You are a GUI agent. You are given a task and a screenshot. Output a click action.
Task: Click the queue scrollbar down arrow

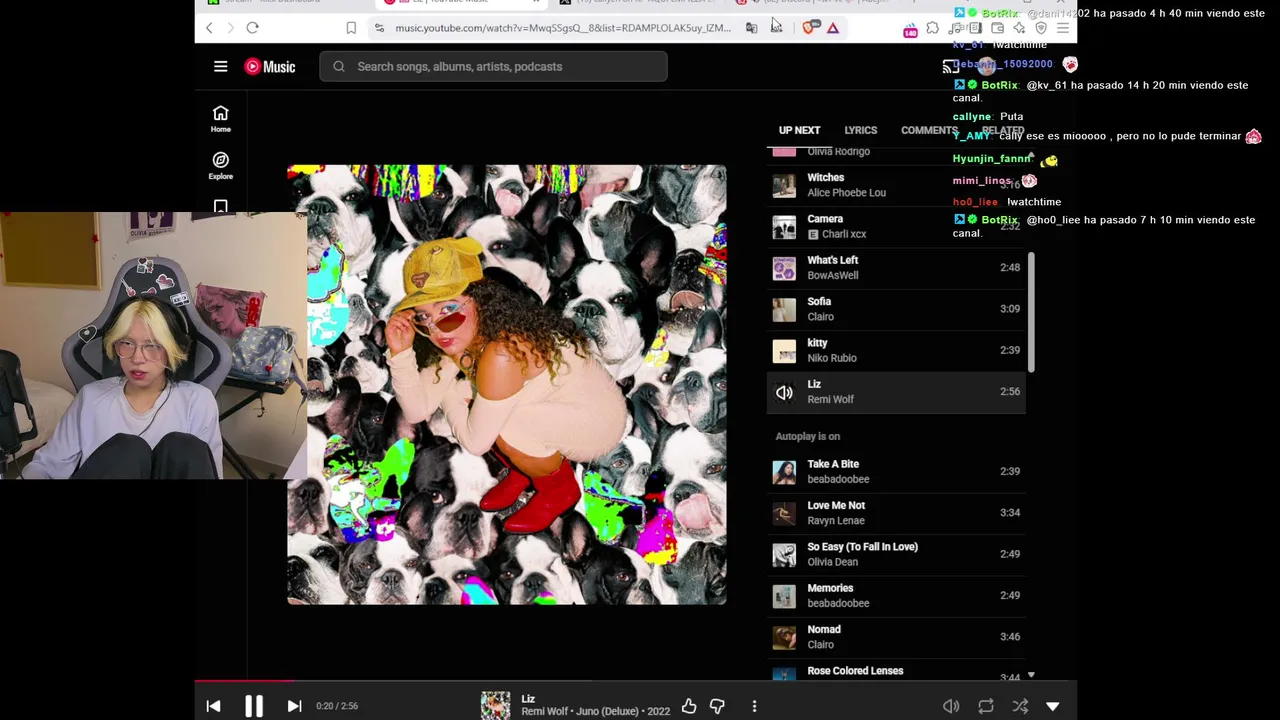1031,677
